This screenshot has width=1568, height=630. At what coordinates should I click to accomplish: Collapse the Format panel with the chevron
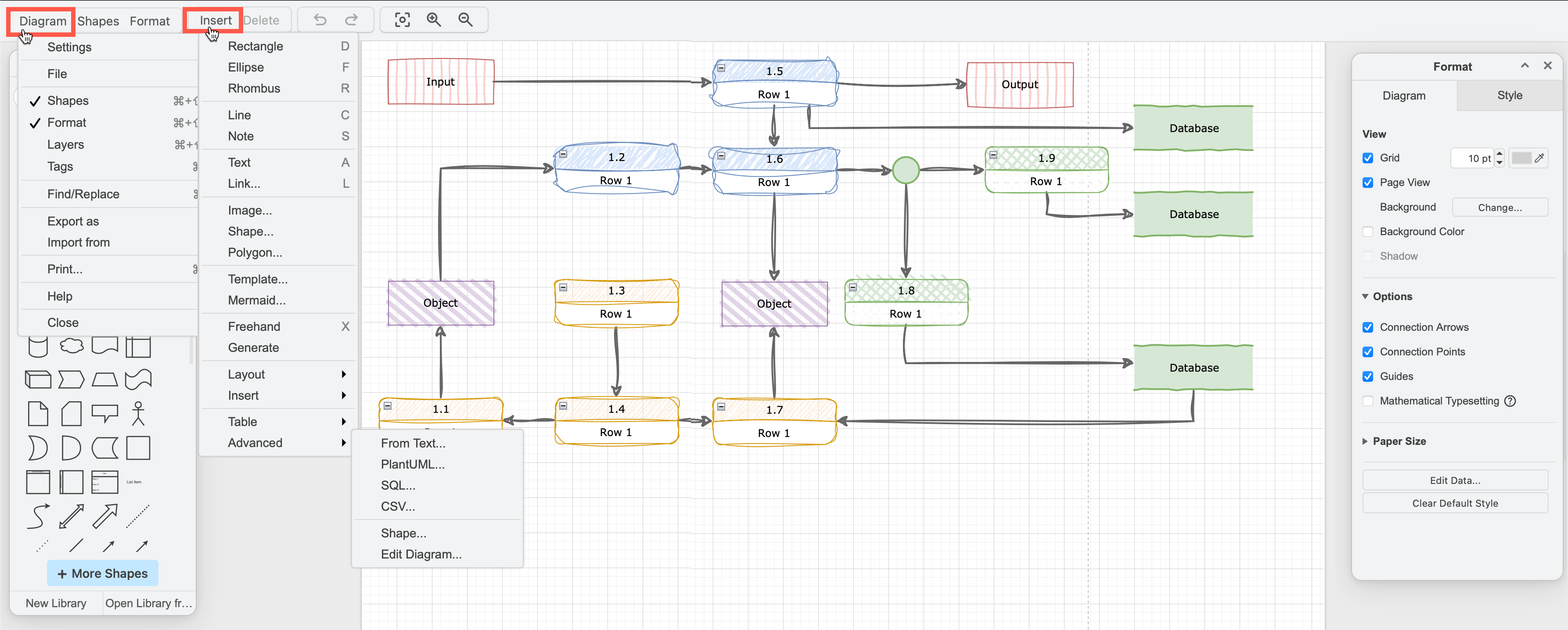point(1525,66)
